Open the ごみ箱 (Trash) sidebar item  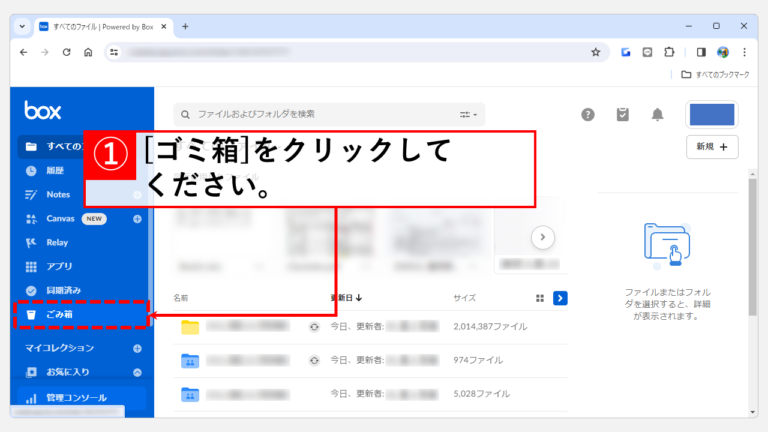(81, 314)
